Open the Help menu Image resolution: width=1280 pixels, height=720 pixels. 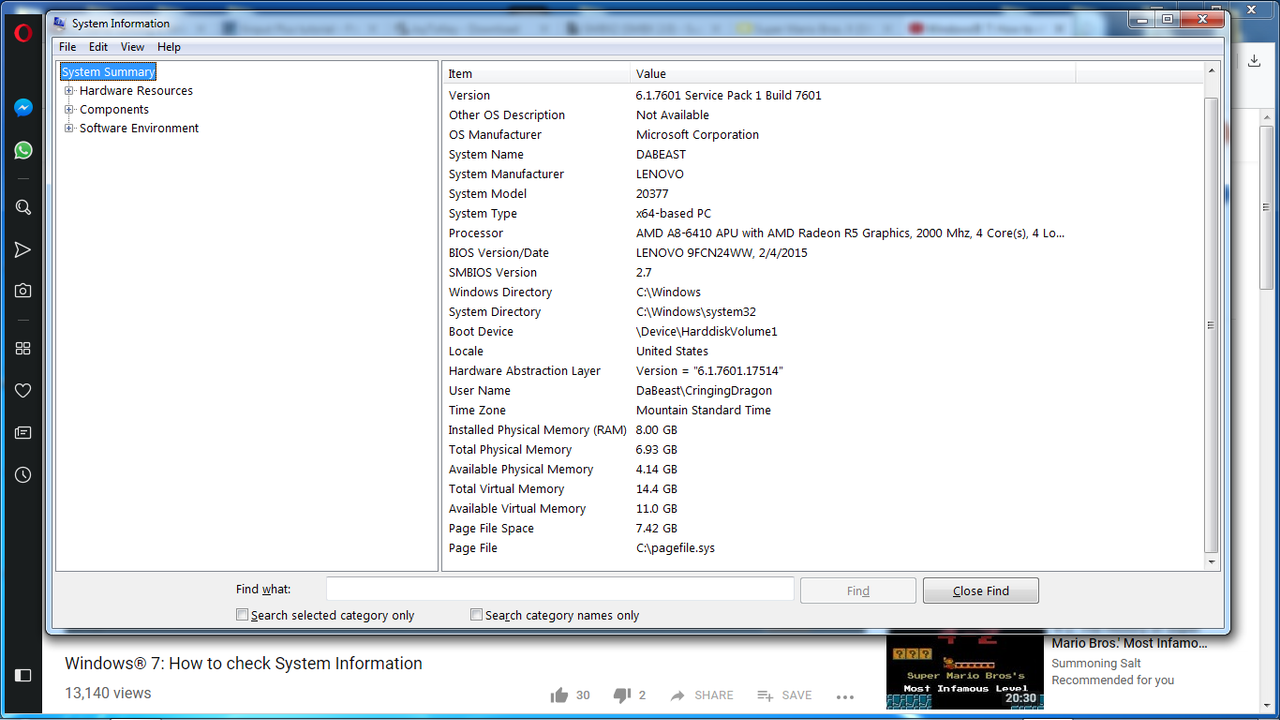pos(169,47)
